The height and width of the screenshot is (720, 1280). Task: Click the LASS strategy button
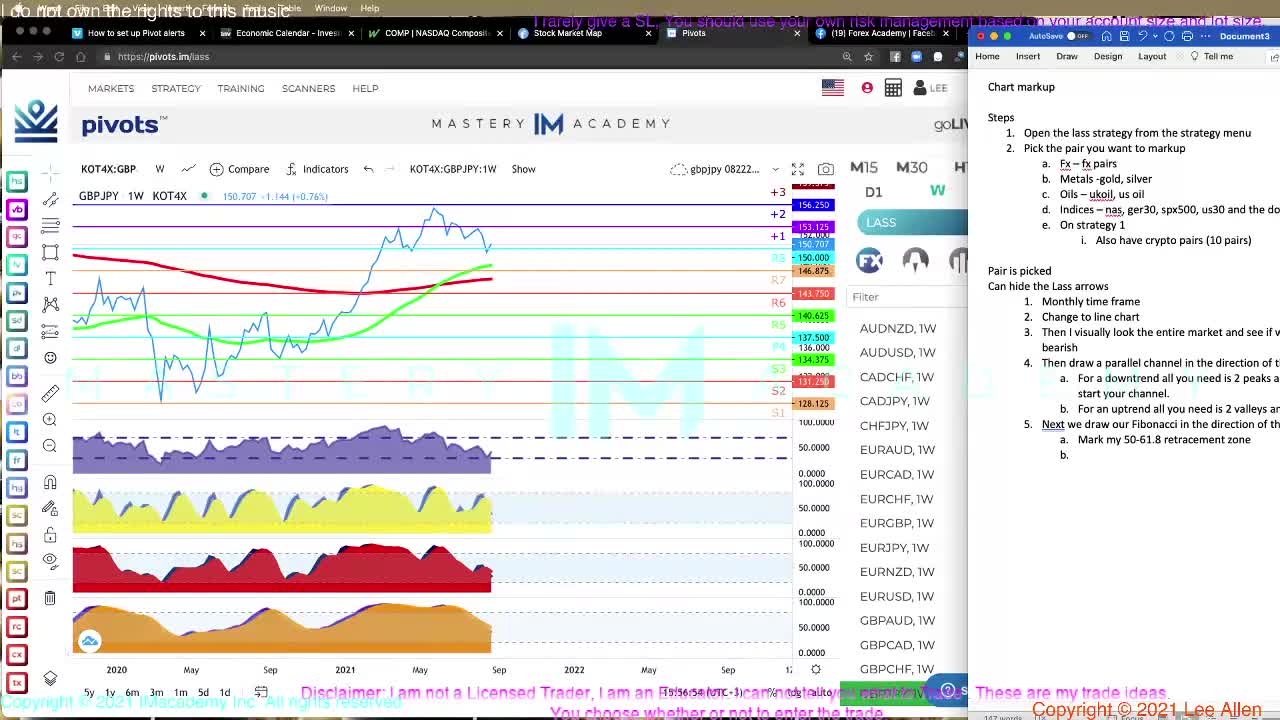coord(912,222)
